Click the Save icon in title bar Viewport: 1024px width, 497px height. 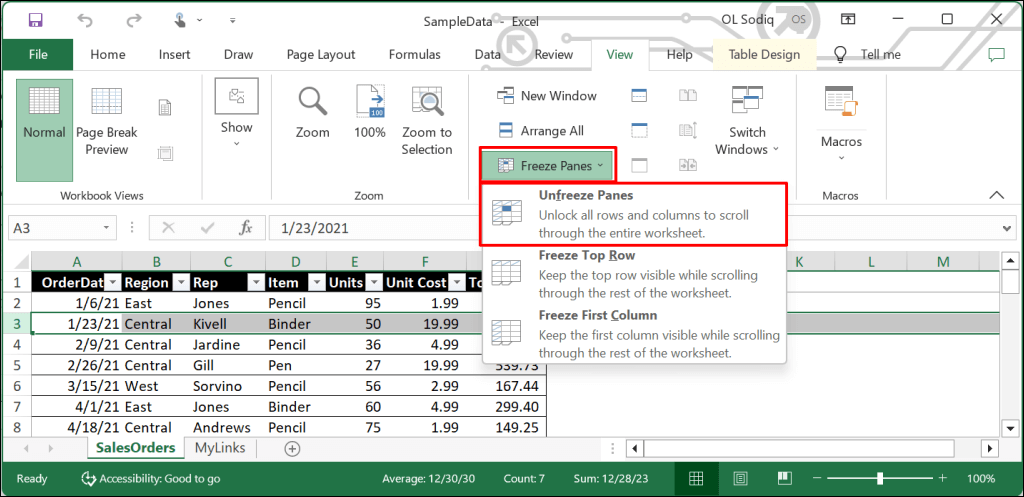pos(36,19)
